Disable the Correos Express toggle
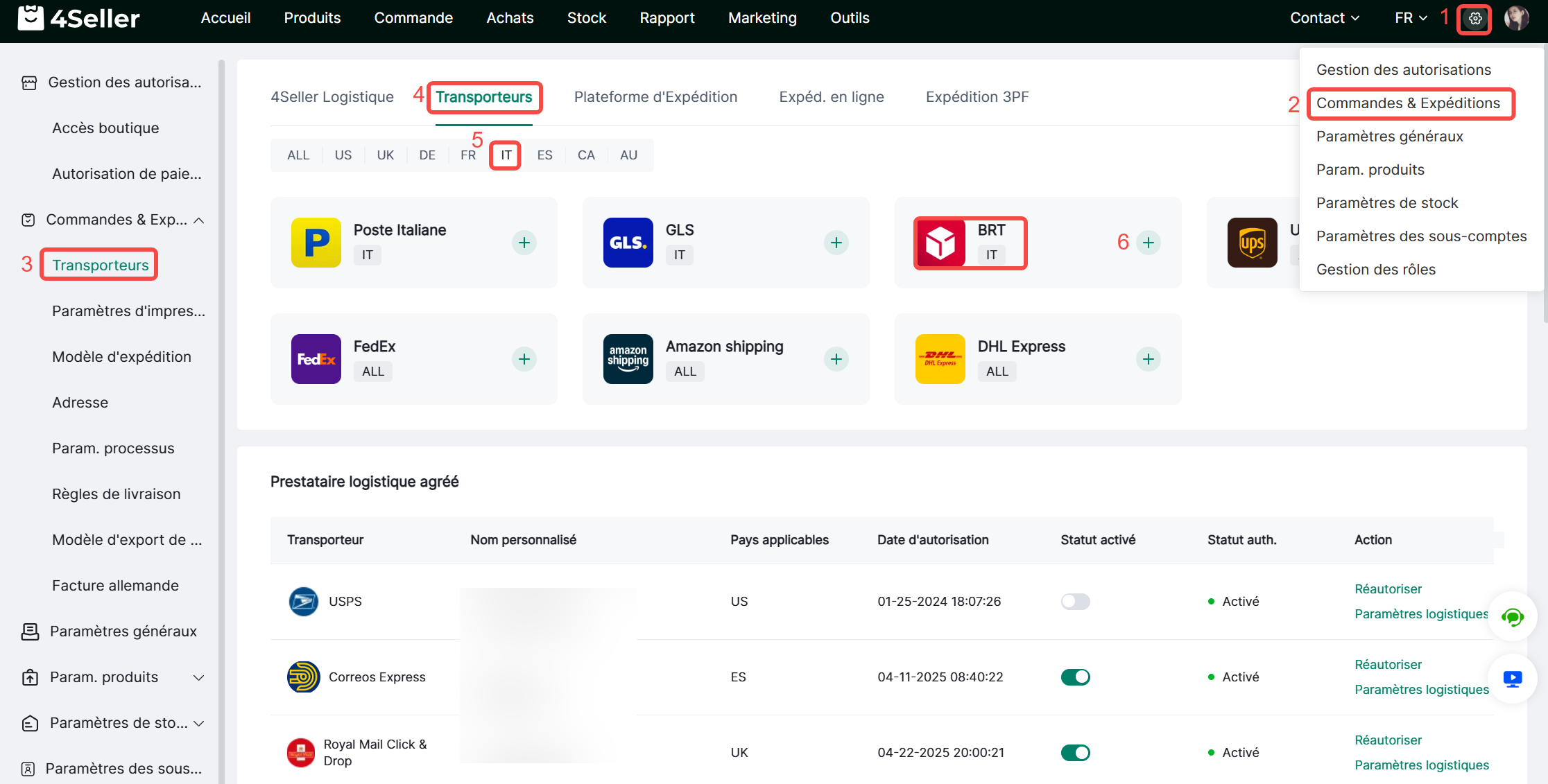Screen dimensions: 1548x784 [x=1075, y=677]
